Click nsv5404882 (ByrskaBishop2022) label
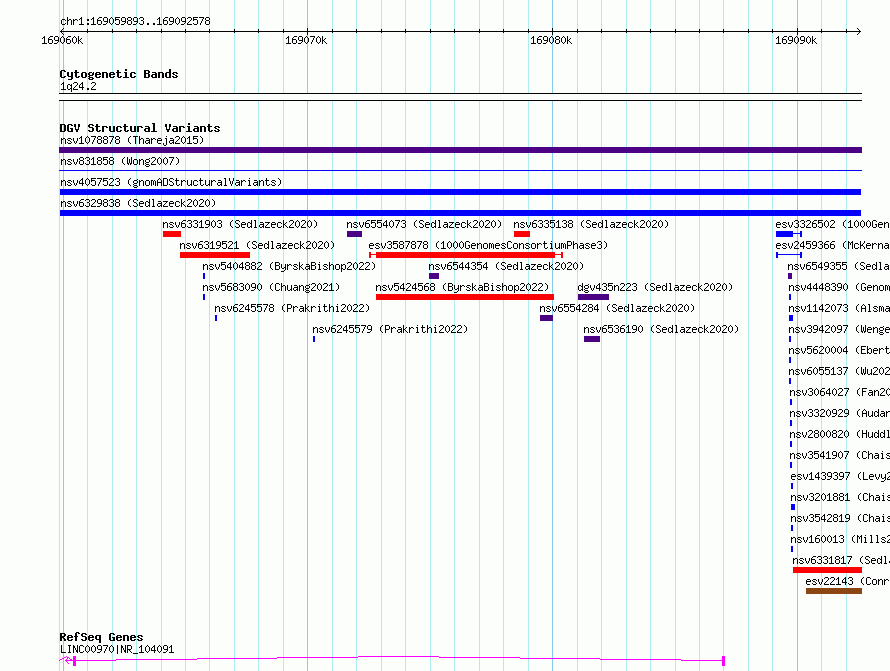 [289, 266]
